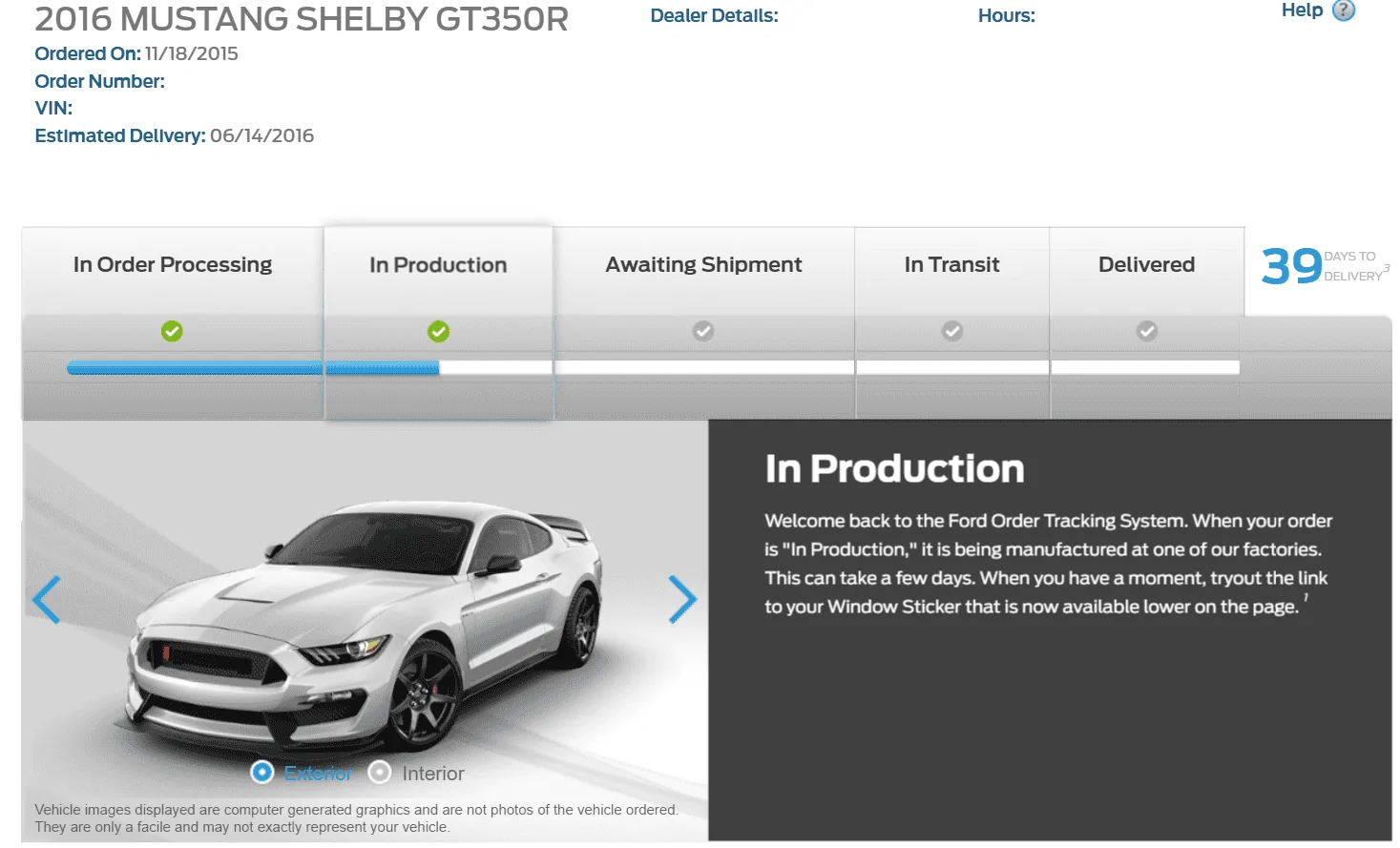Click the VIN label
Image resolution: width=1400 pixels, height=848 pixels.
(x=53, y=108)
